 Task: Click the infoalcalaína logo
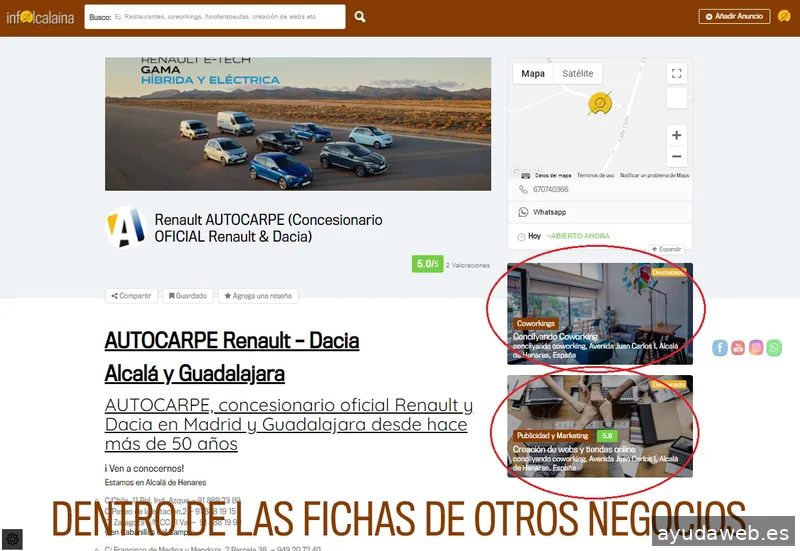40,18
